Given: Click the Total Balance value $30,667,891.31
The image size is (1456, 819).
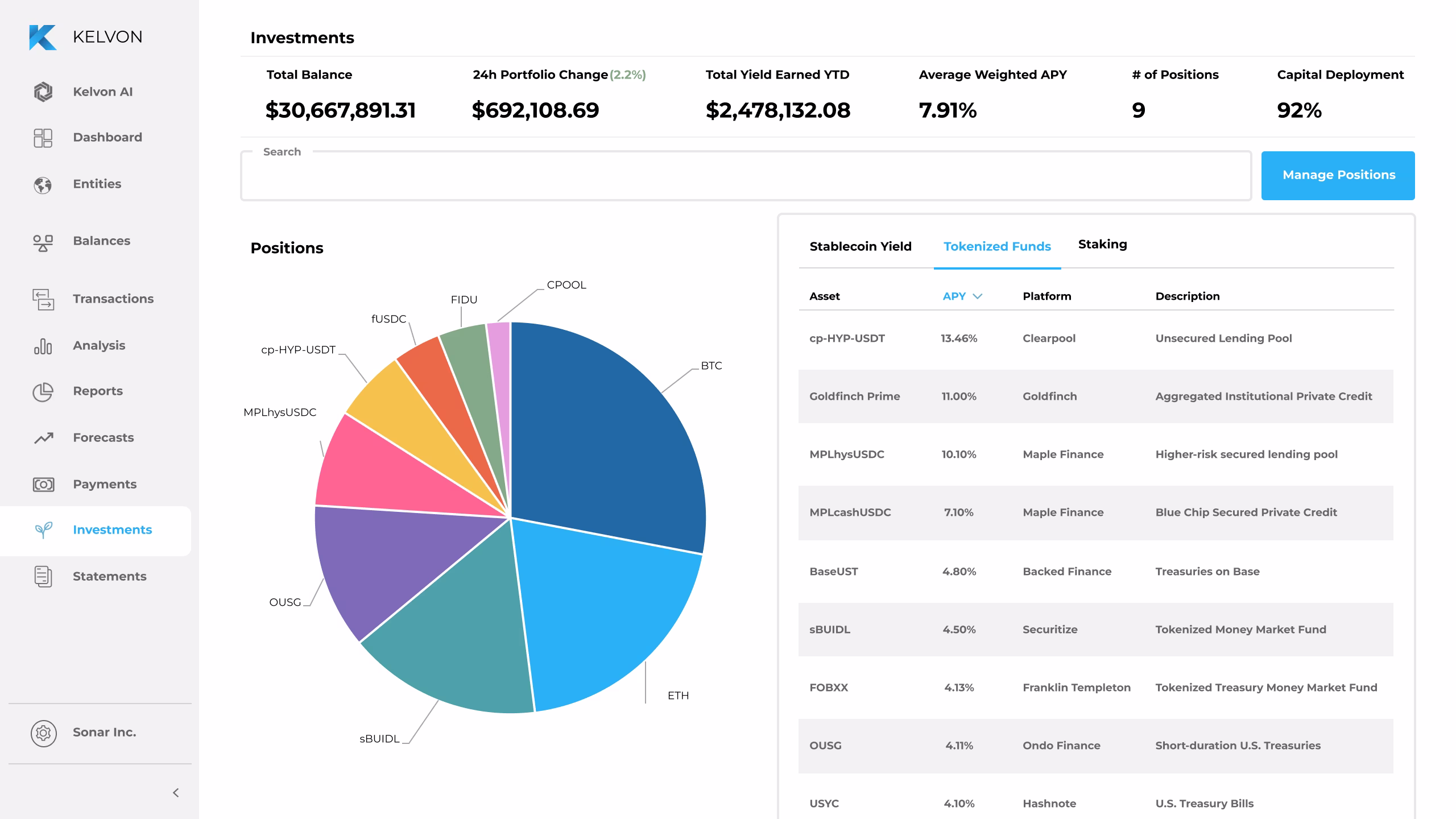Looking at the screenshot, I should pyautogui.click(x=341, y=110).
